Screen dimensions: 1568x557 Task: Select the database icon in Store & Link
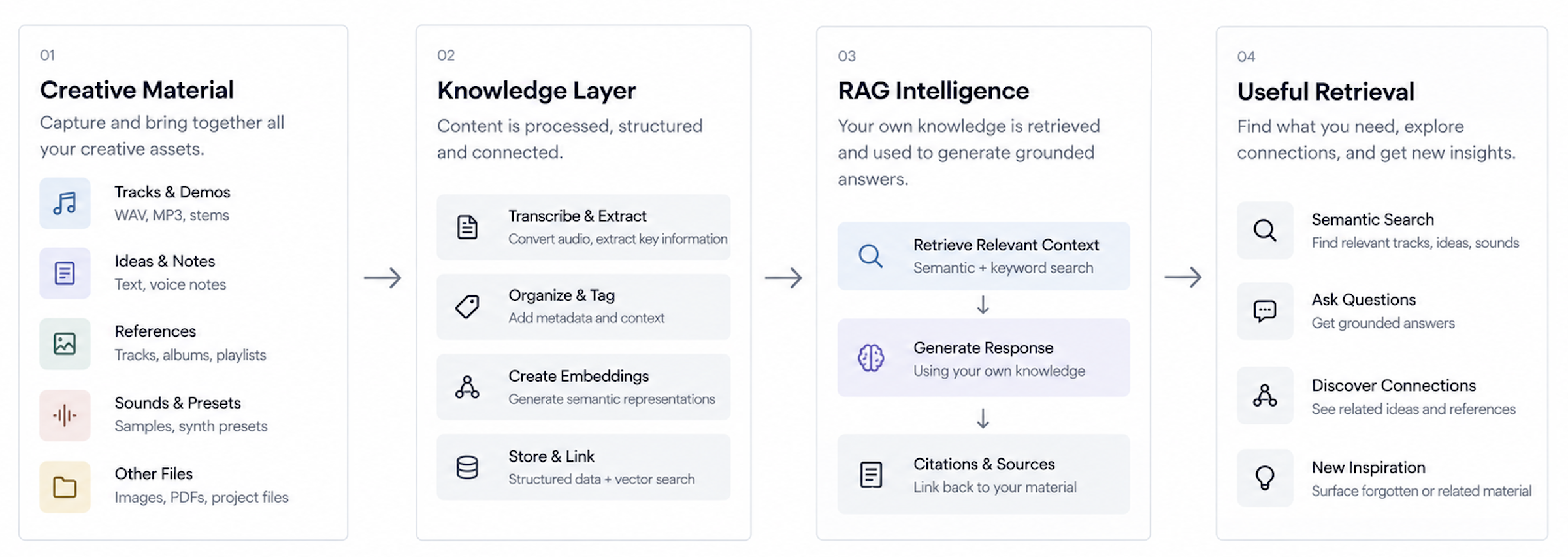click(x=467, y=467)
